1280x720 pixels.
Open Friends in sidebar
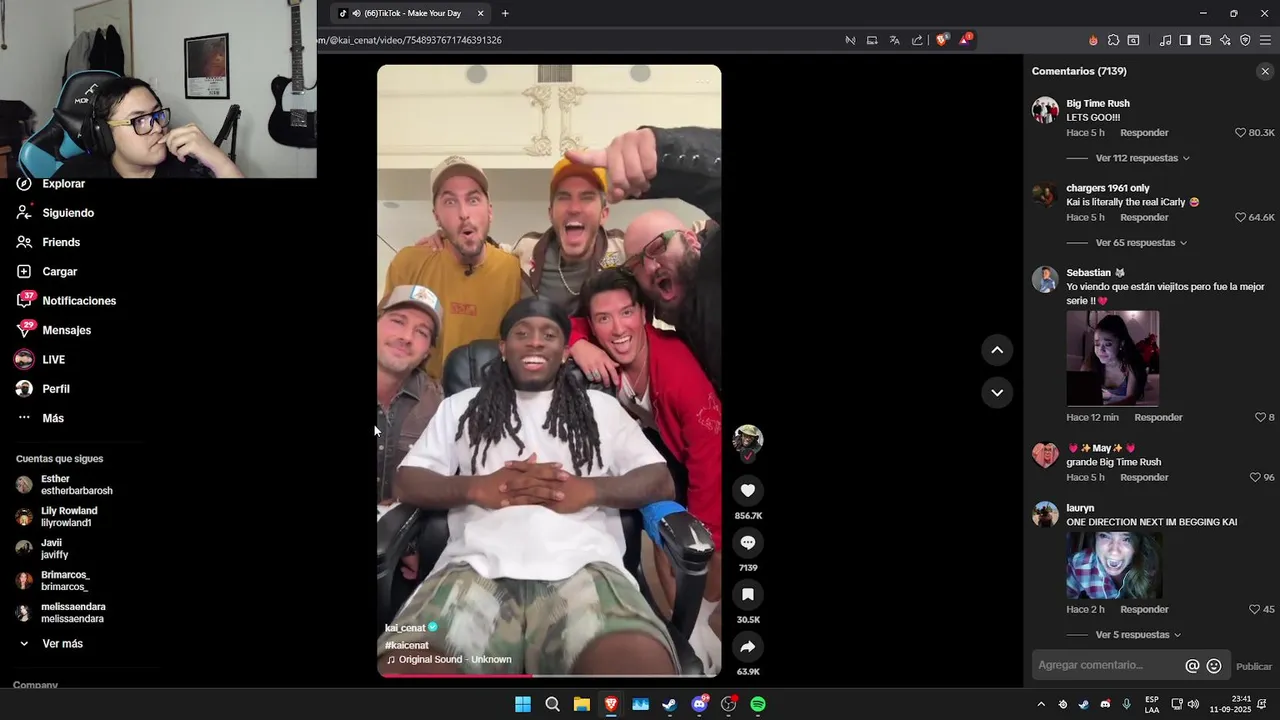tap(61, 242)
